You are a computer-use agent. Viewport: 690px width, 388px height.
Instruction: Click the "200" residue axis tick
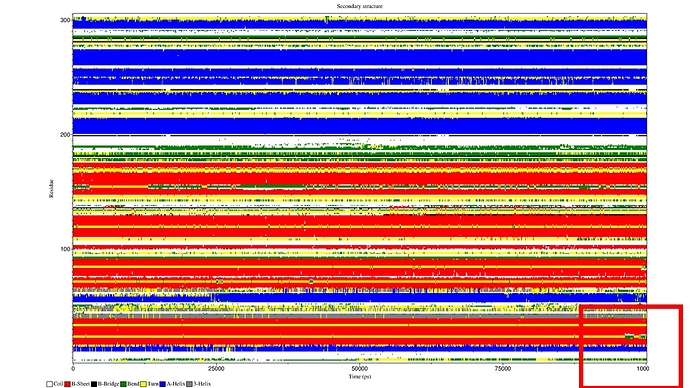65,135
